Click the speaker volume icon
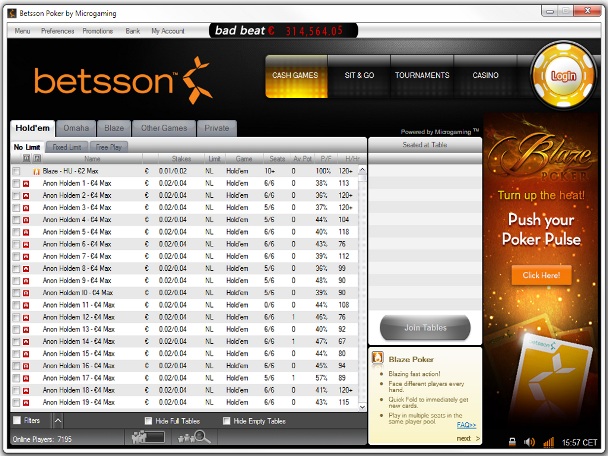608x456 pixels. (530, 441)
